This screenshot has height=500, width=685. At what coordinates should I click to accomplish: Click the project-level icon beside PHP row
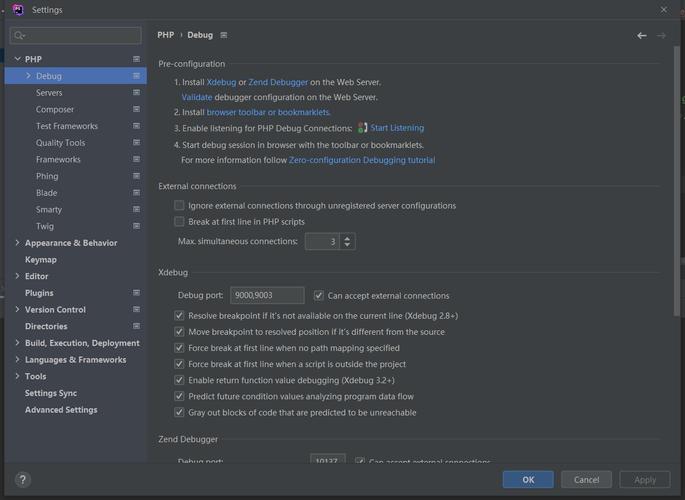(136, 59)
